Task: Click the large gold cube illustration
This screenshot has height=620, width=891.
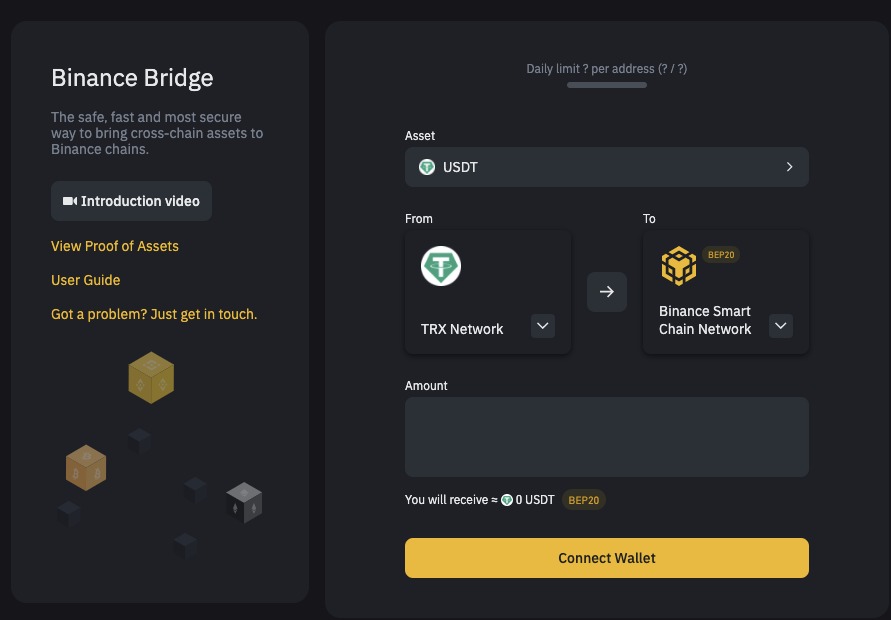Action: click(151, 377)
